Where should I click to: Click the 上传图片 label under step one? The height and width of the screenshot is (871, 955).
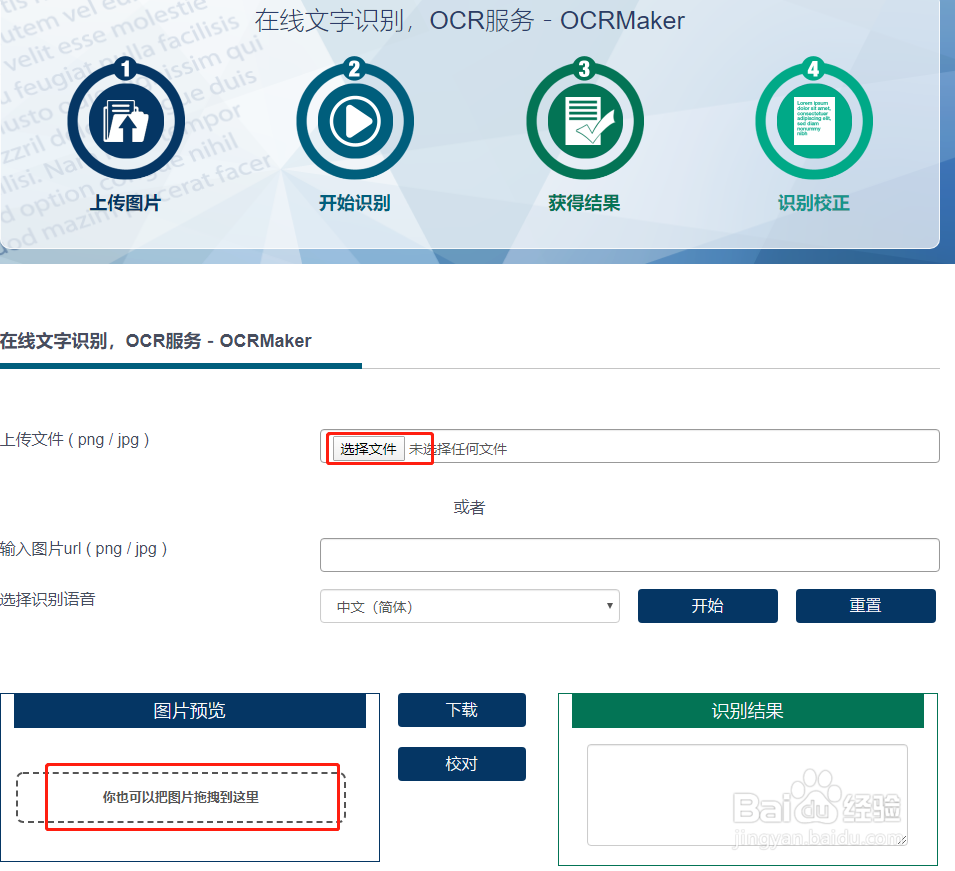coord(125,203)
